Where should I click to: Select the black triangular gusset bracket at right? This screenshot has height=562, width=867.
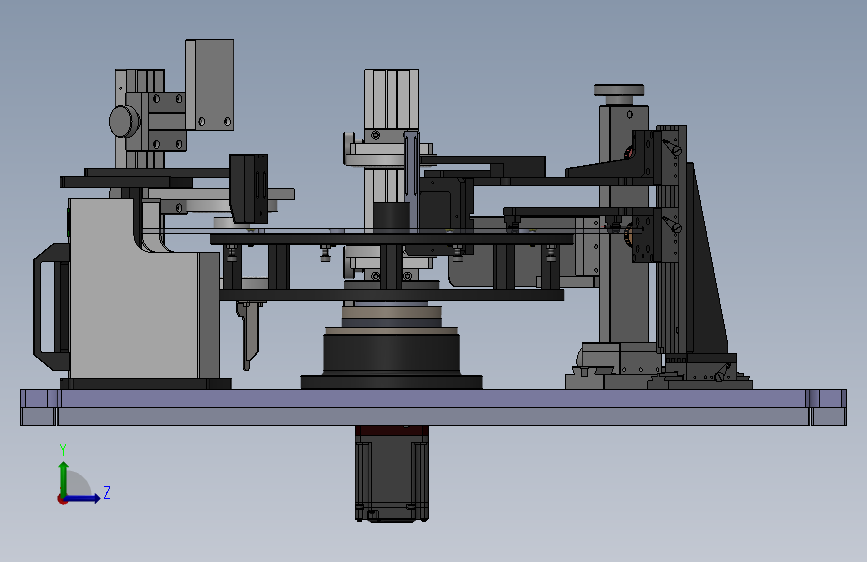709,260
